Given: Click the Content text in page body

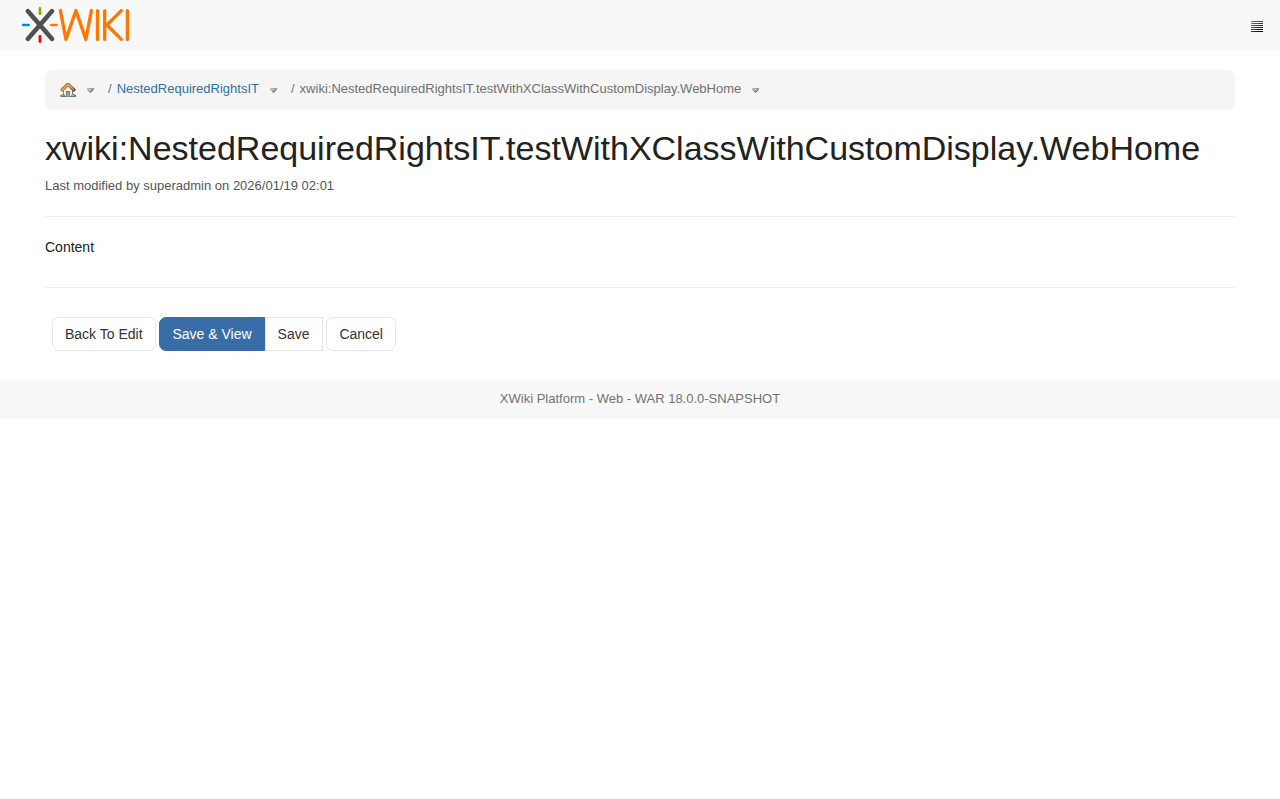Looking at the screenshot, I should click(x=70, y=247).
